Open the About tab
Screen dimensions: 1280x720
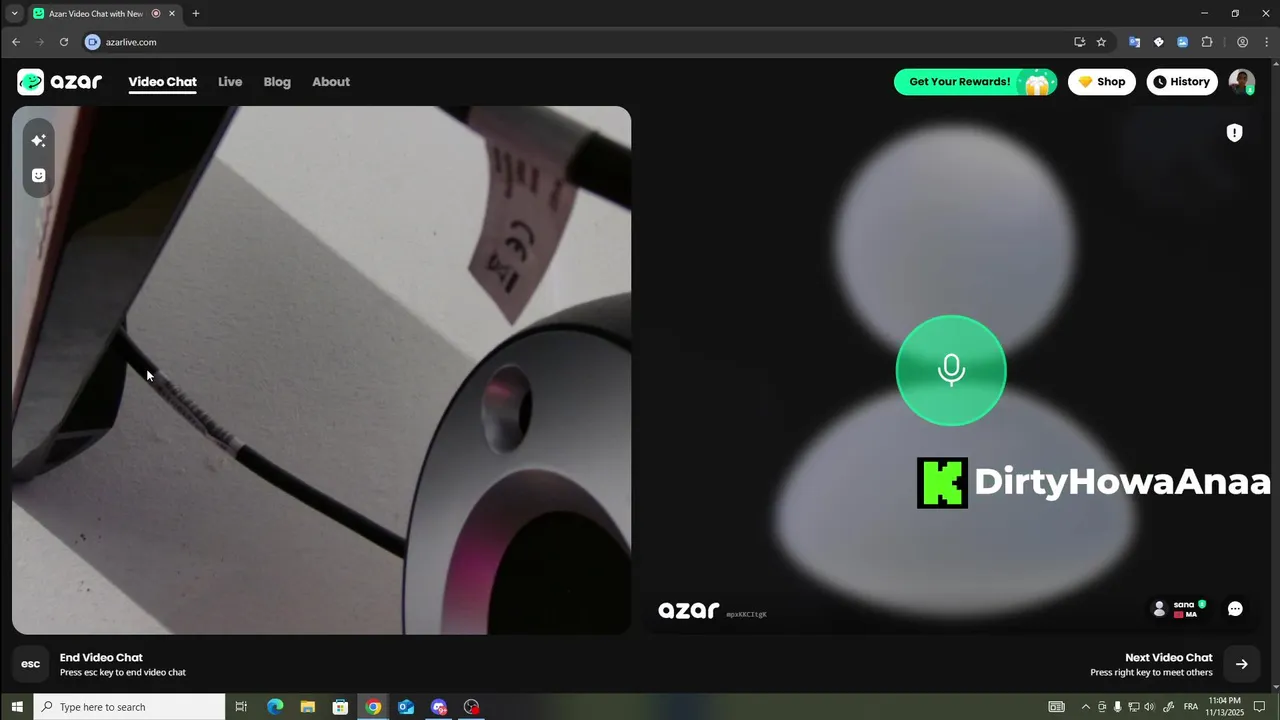click(x=331, y=82)
